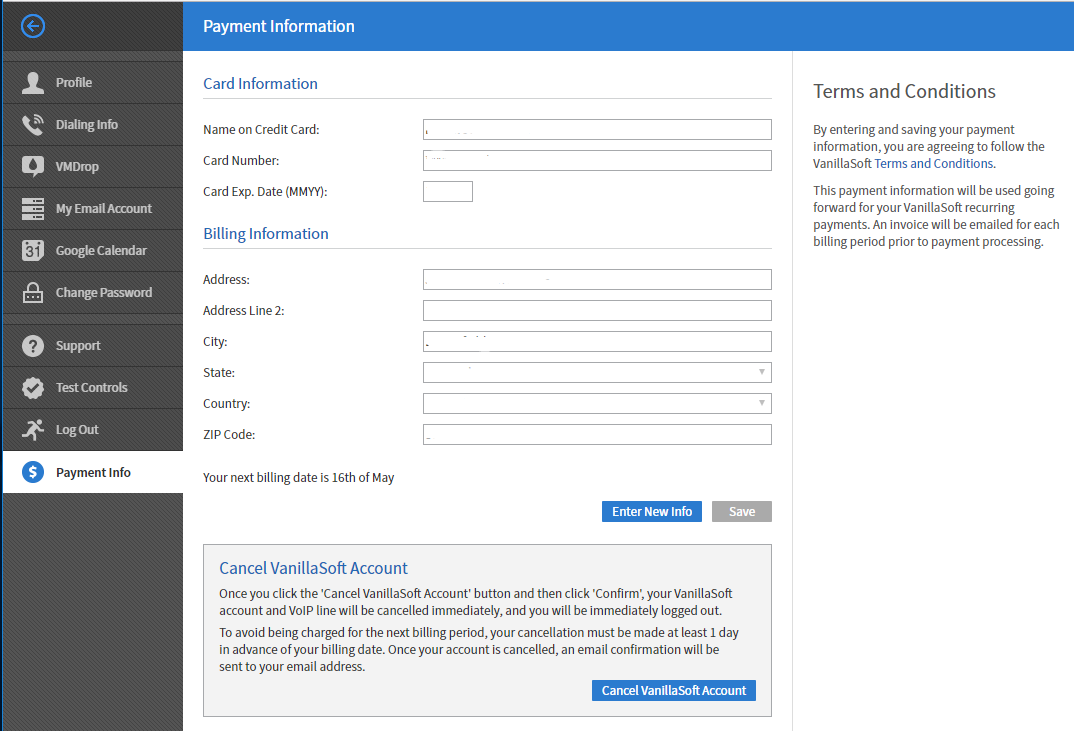Click the Cancel VanillaSoft Account heading
This screenshot has height=731, width=1074.
(313, 568)
